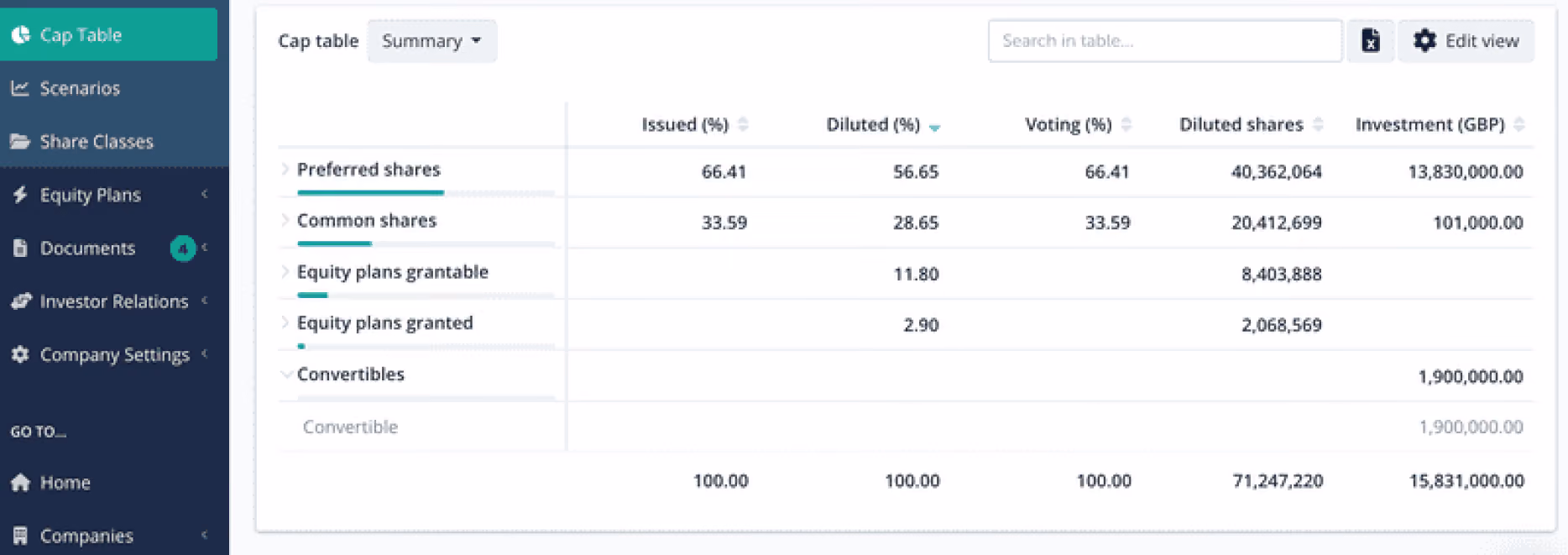Click the Share Classes folder icon

click(x=20, y=141)
